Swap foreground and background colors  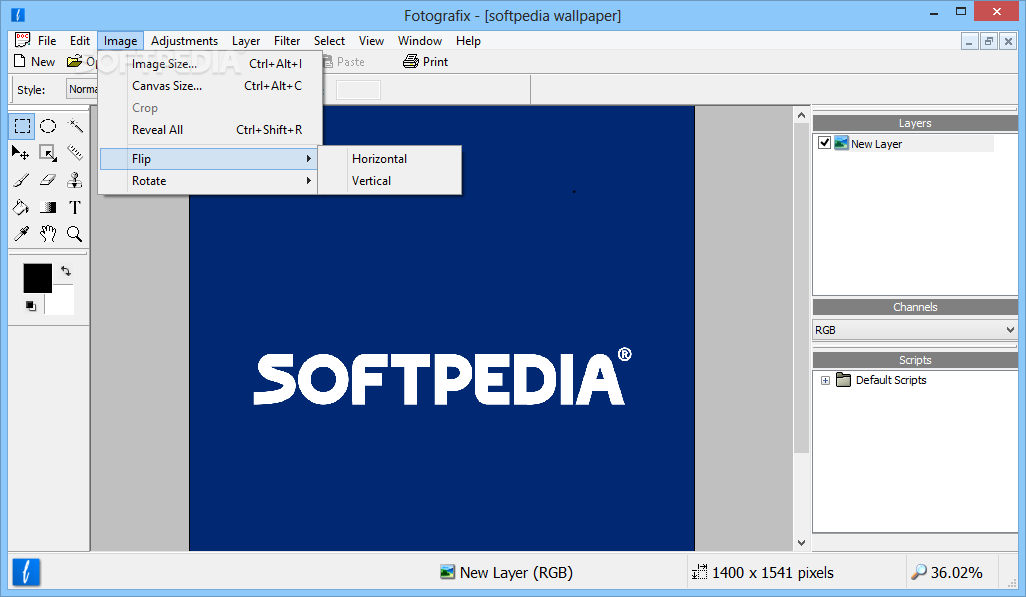pyautogui.click(x=66, y=270)
